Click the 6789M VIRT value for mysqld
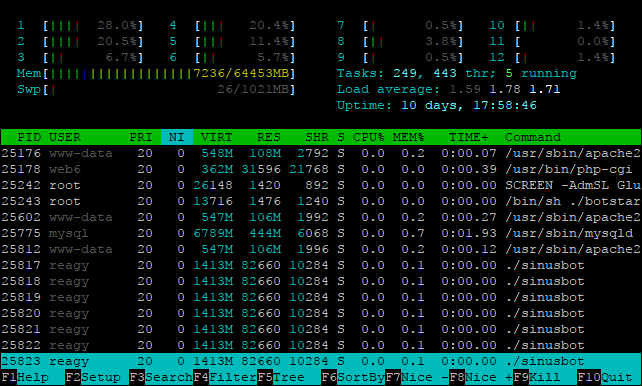 point(213,233)
